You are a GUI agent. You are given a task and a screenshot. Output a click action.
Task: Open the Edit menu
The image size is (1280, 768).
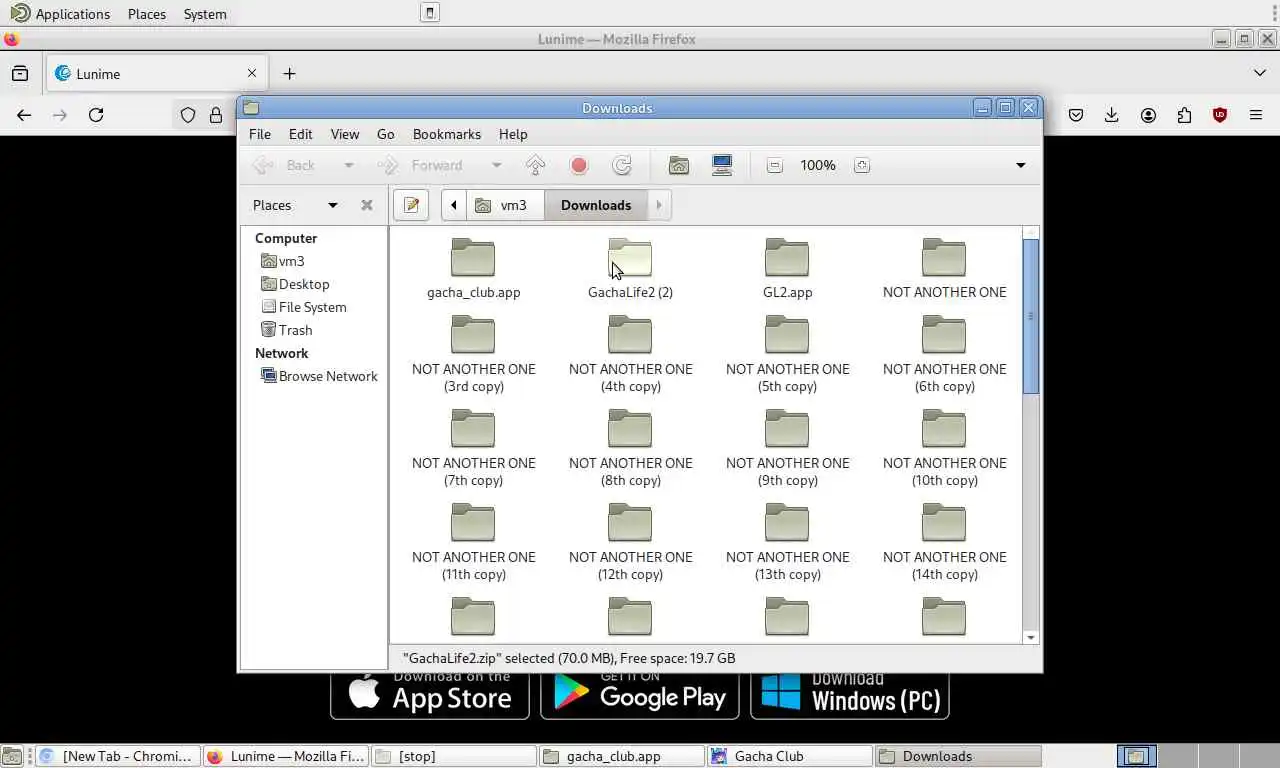[x=300, y=134]
